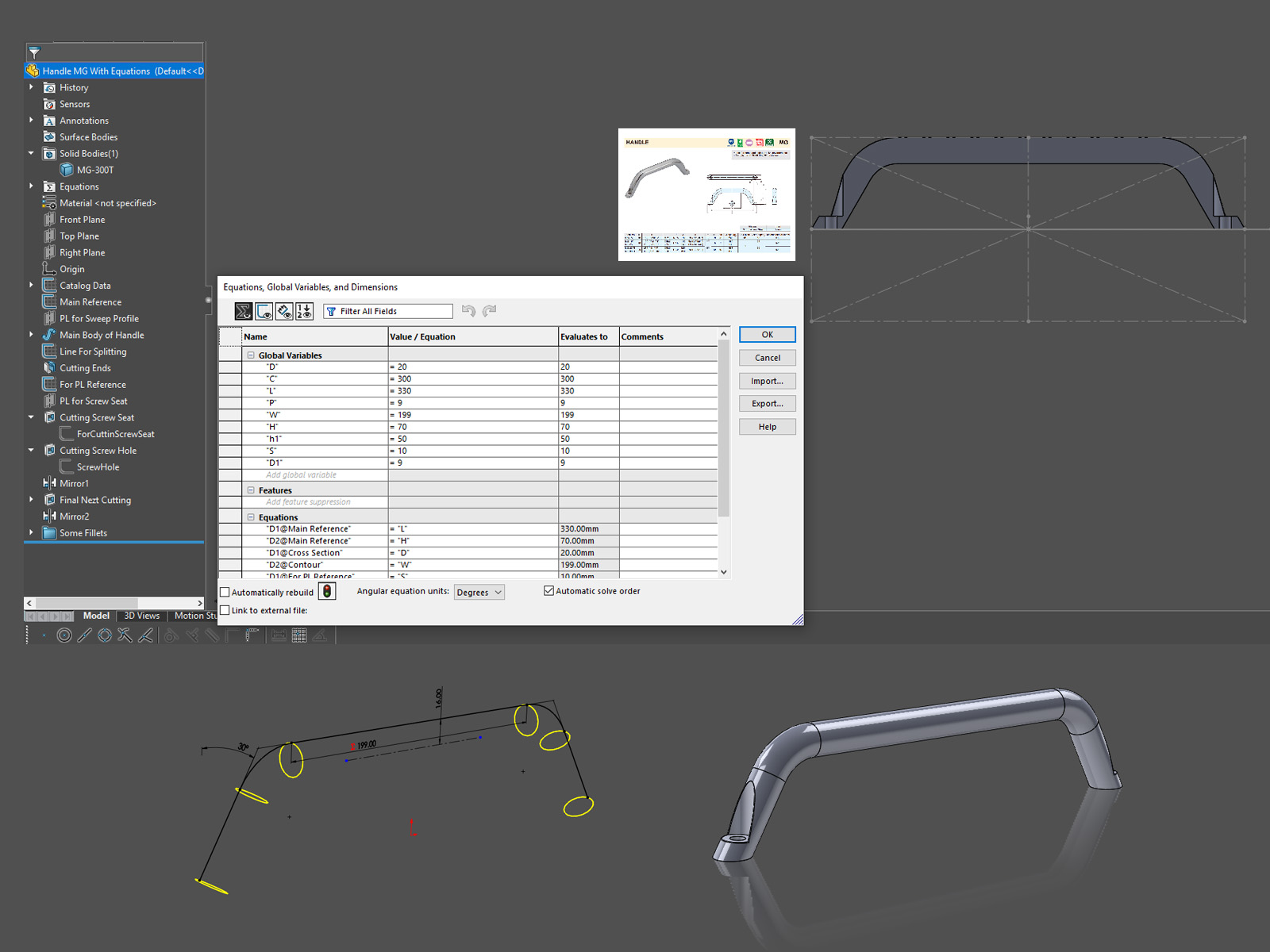Expand the Catalog Data node
The height and width of the screenshot is (952, 1270).
pos(32,286)
